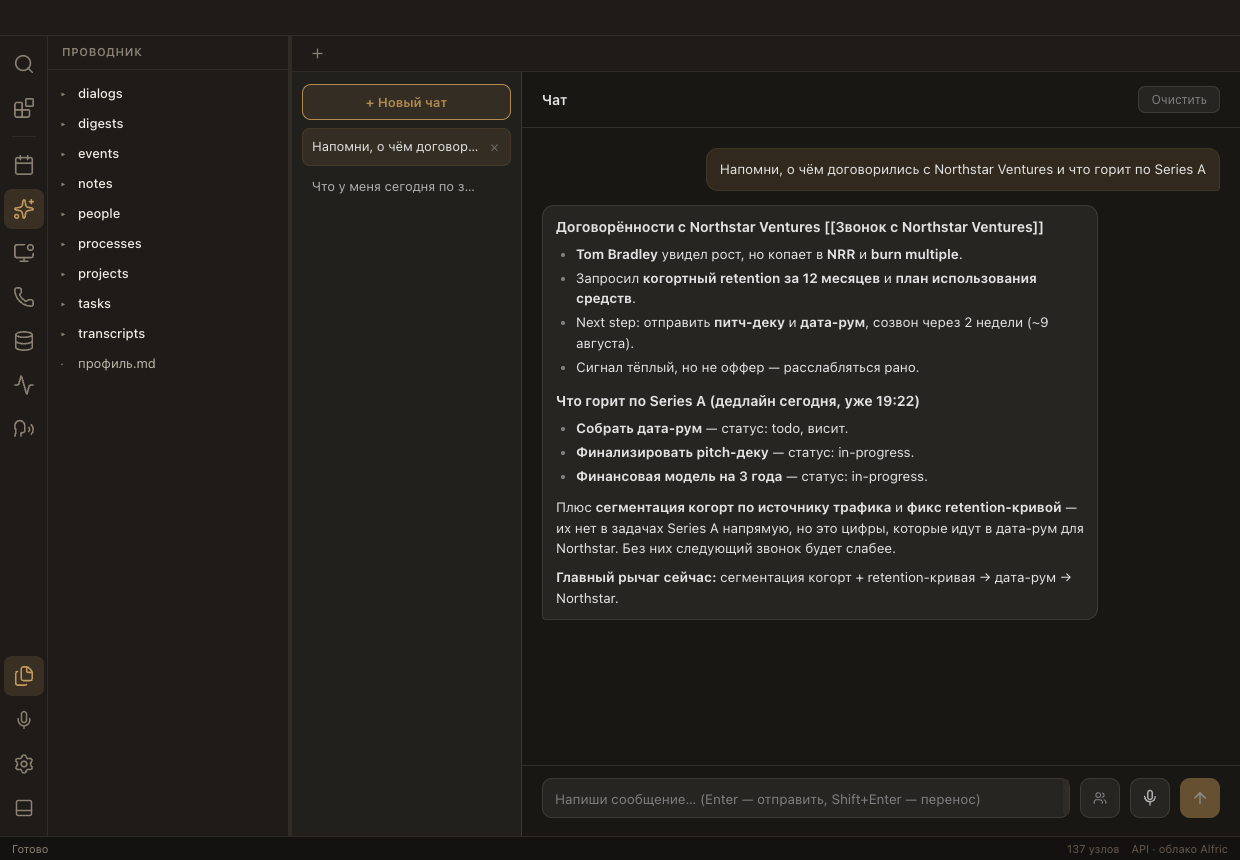
Task: Click 'Собрать дата-рум' bullet text
Action: pyautogui.click(x=639, y=428)
